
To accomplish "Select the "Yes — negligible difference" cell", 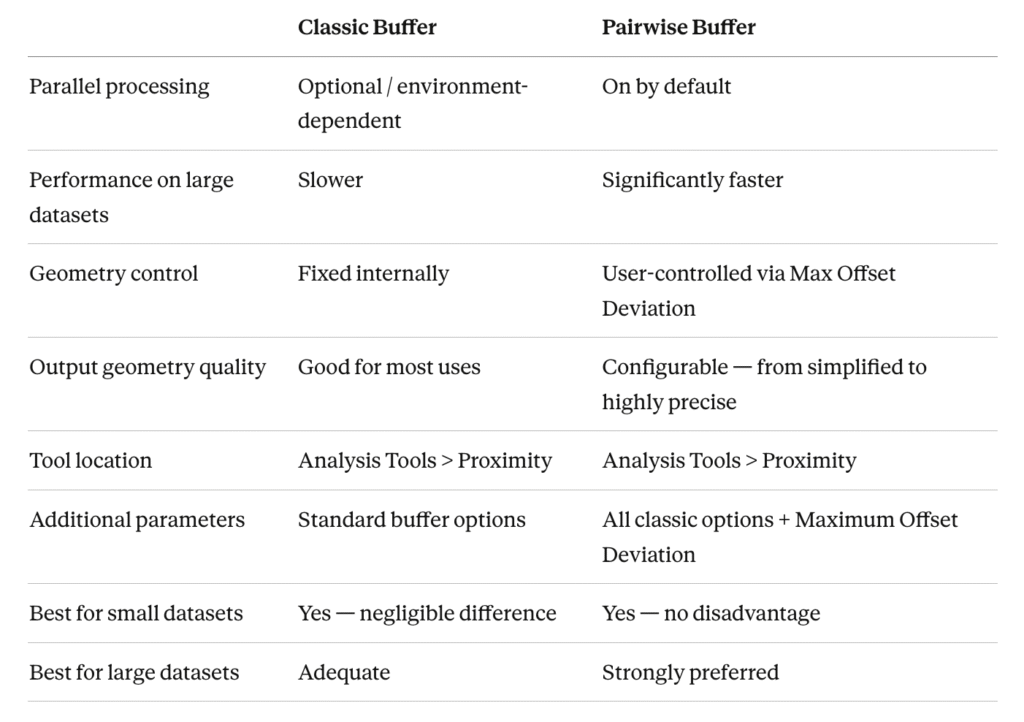I will 427,613.
